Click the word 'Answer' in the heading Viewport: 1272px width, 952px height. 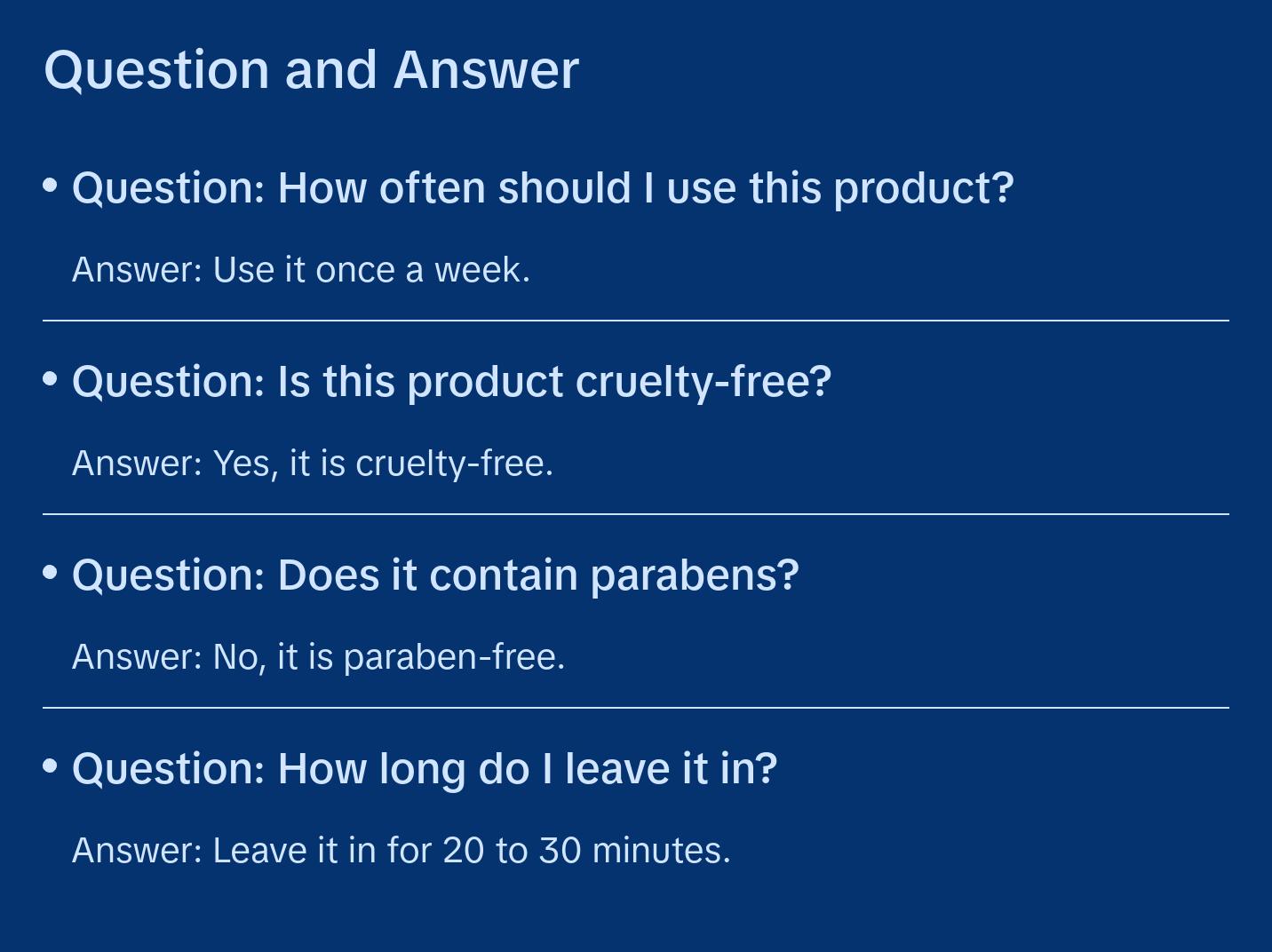[x=487, y=70]
